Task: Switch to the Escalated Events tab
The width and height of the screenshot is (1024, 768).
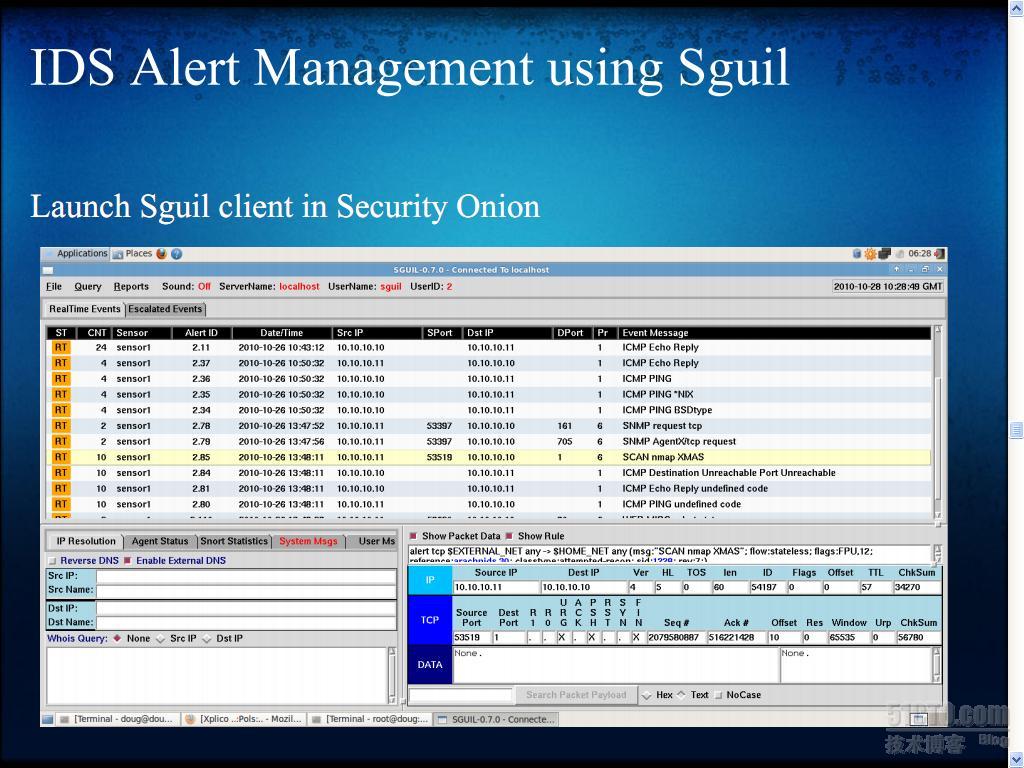Action: pos(165,309)
